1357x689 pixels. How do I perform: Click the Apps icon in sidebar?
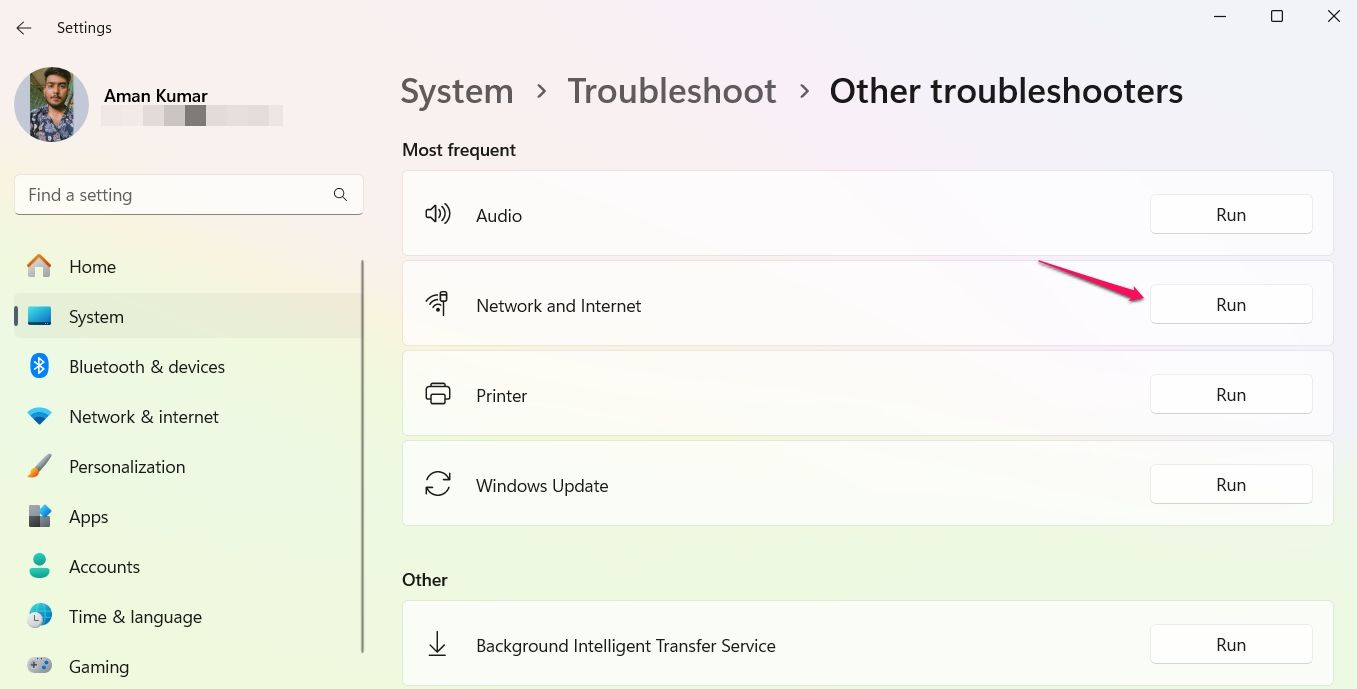[x=39, y=517]
